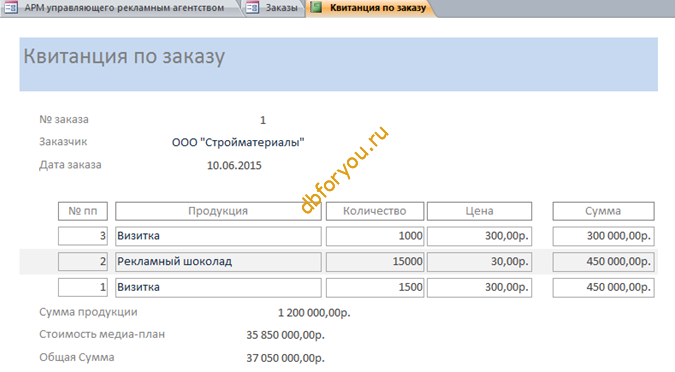Click customer name ООО "Стройматериалы"
Viewport: 675px width, 372px height.
[x=238, y=143]
